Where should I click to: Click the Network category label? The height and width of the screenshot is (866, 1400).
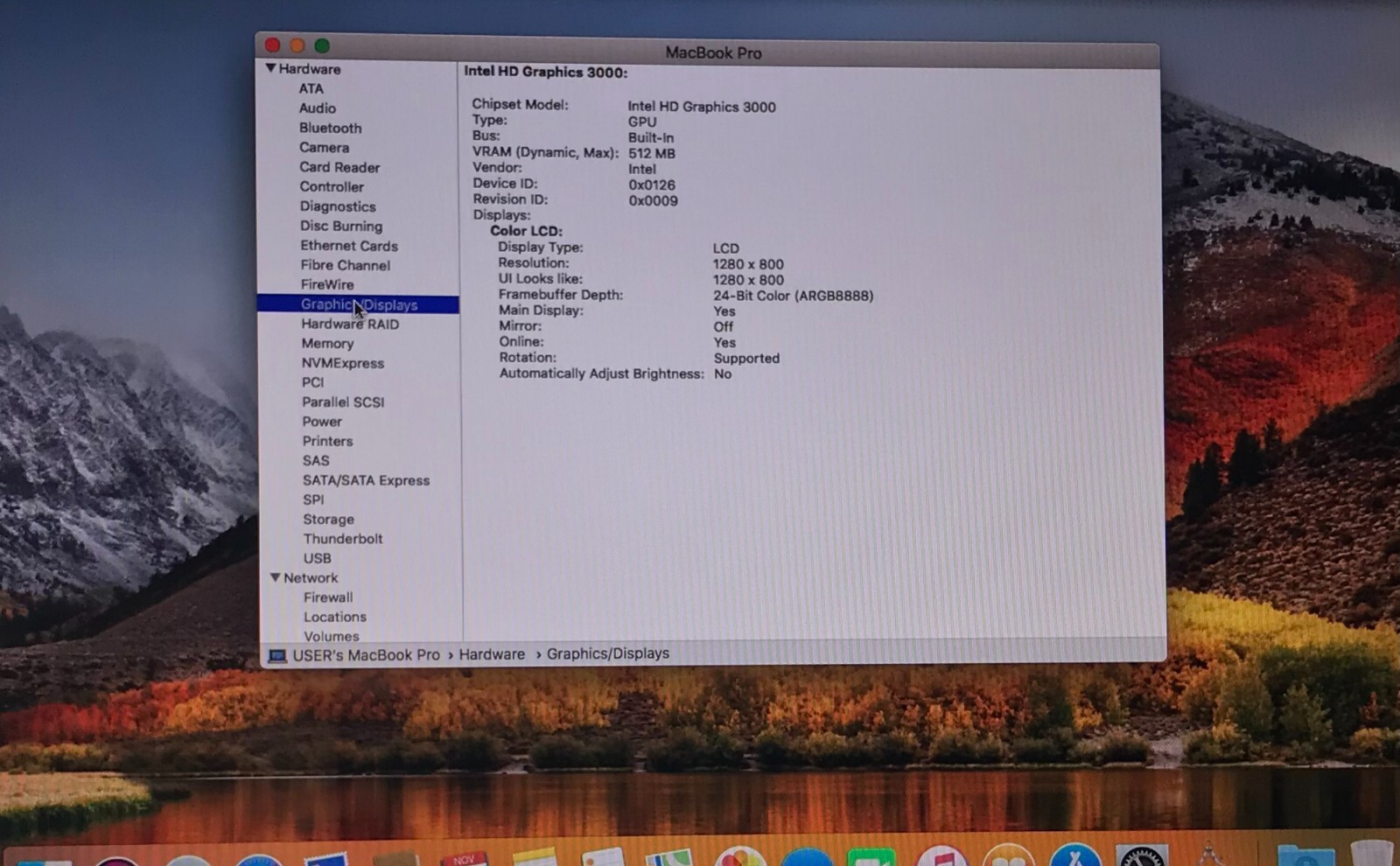[311, 578]
